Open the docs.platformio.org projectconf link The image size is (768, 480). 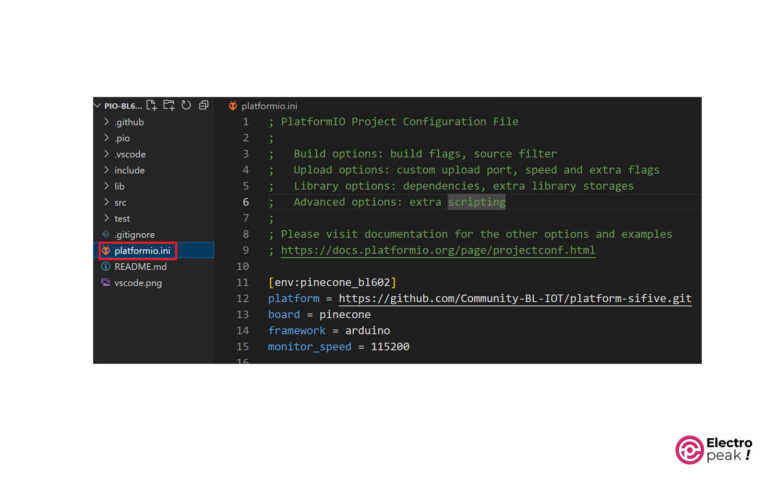(438, 250)
